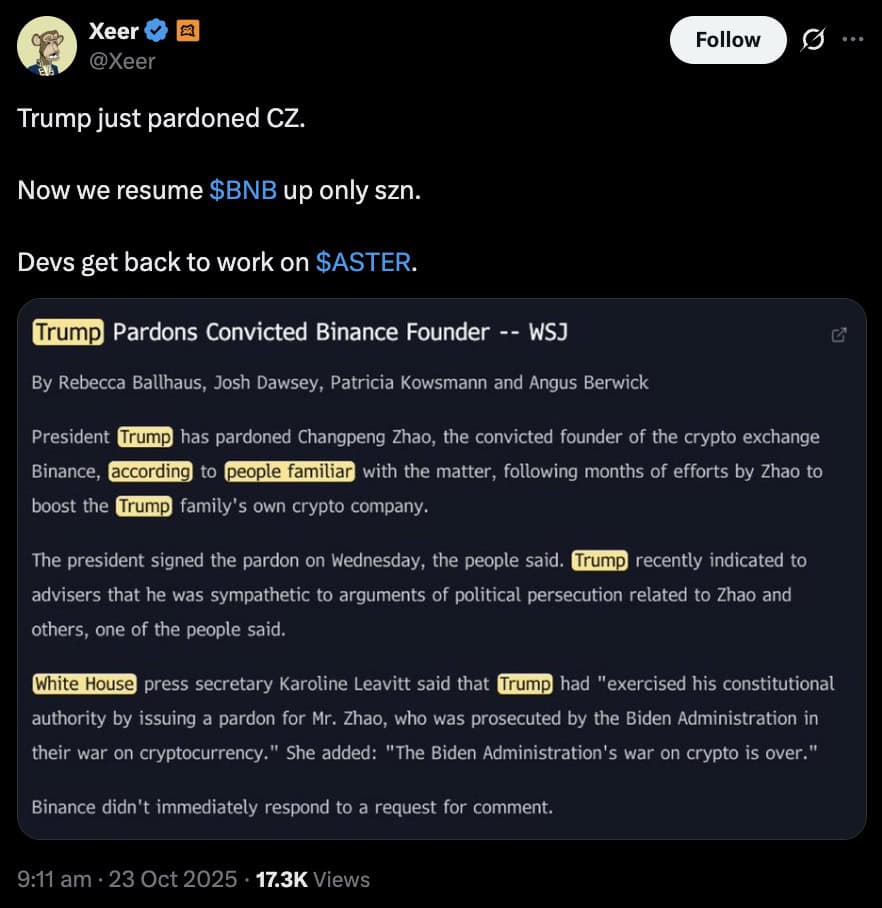Screen dimensions: 882x908
Task: Open the $BNB cashtag link
Action: (x=243, y=190)
